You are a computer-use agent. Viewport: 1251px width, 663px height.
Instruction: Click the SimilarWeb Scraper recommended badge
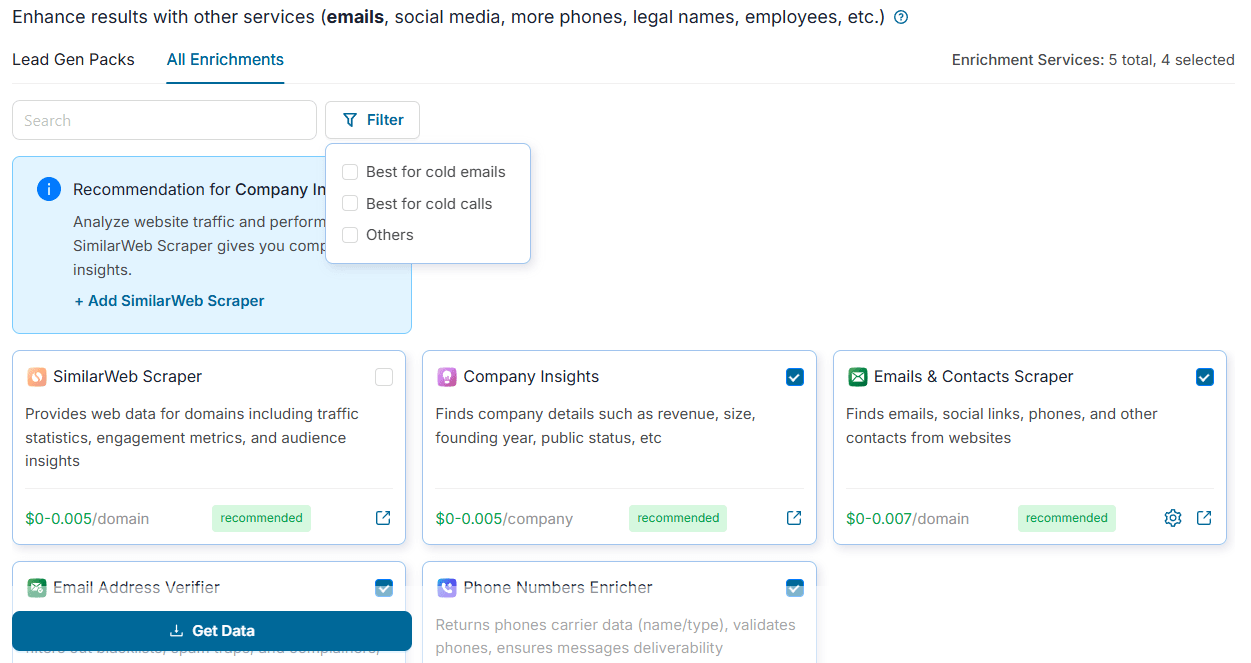coord(261,518)
